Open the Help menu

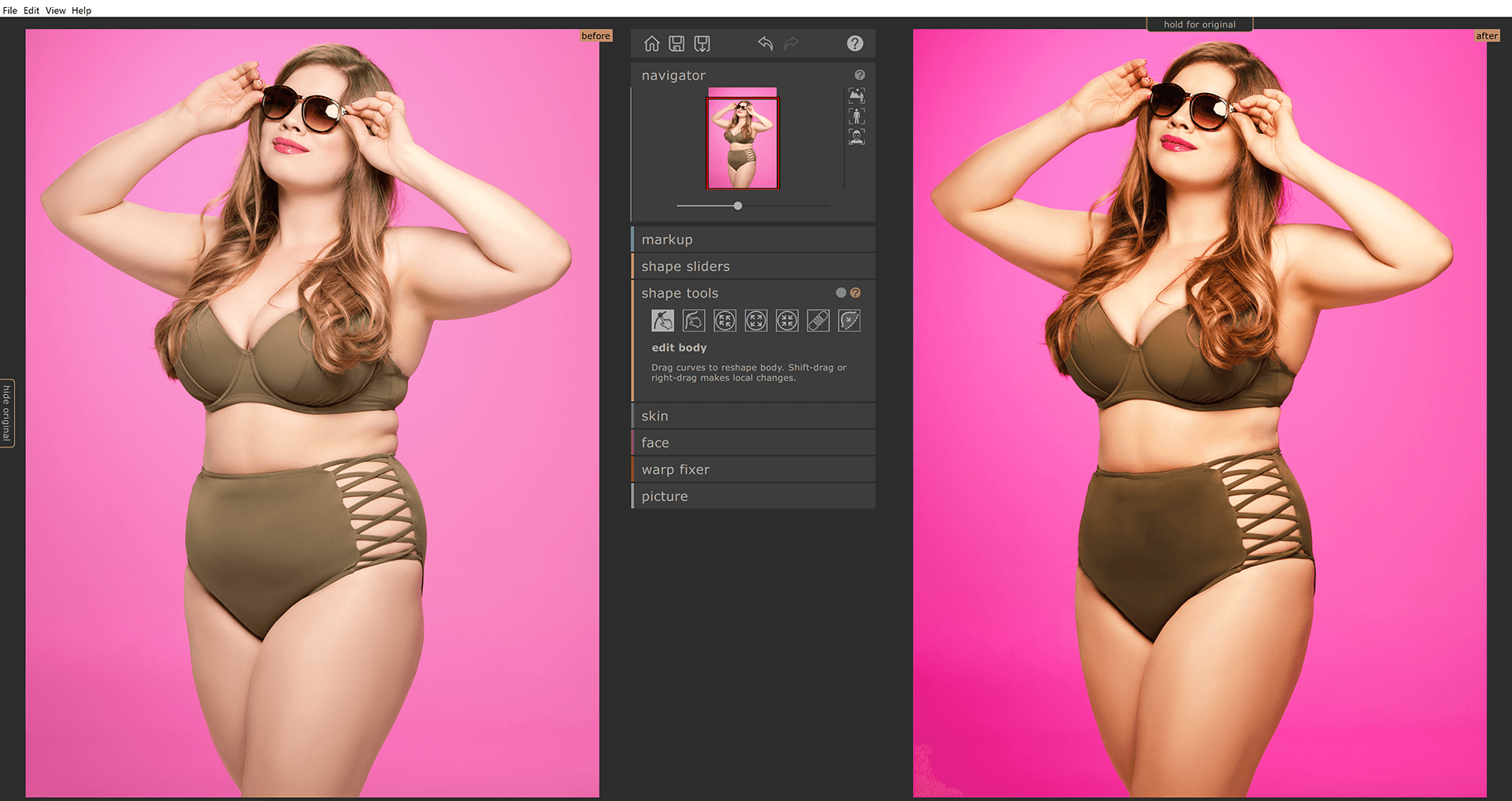[x=82, y=10]
